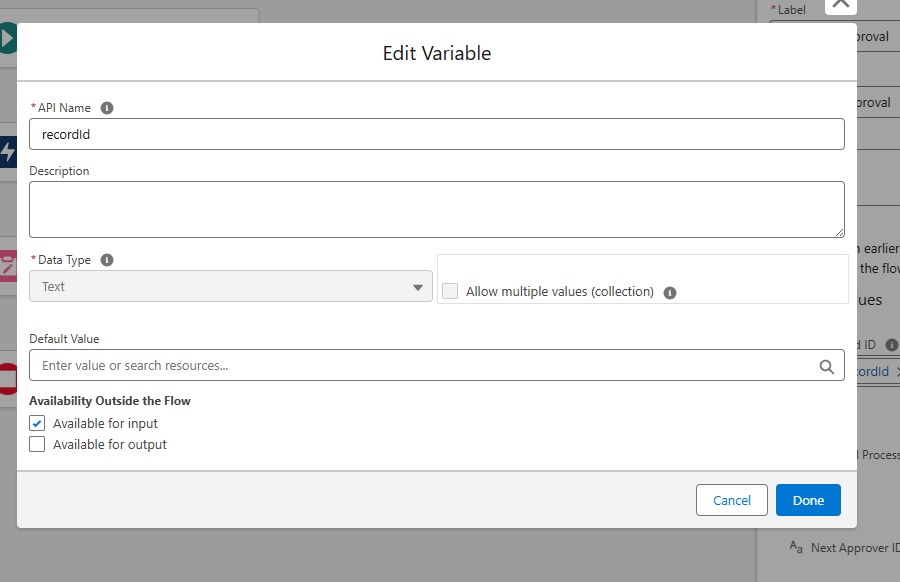The width and height of the screenshot is (900, 582).
Task: Click the Data Type dropdown arrow
Action: (418, 288)
